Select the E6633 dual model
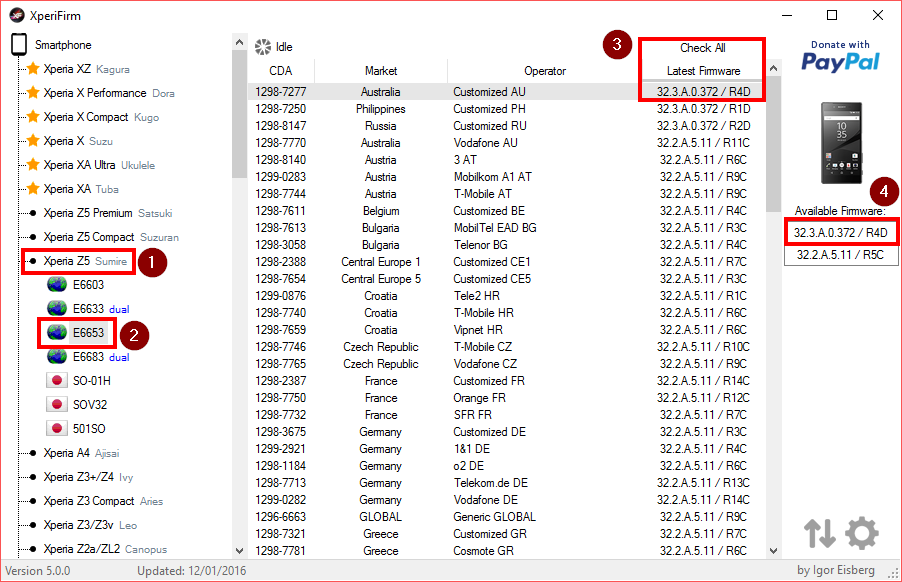 pyautogui.click(x=88, y=309)
